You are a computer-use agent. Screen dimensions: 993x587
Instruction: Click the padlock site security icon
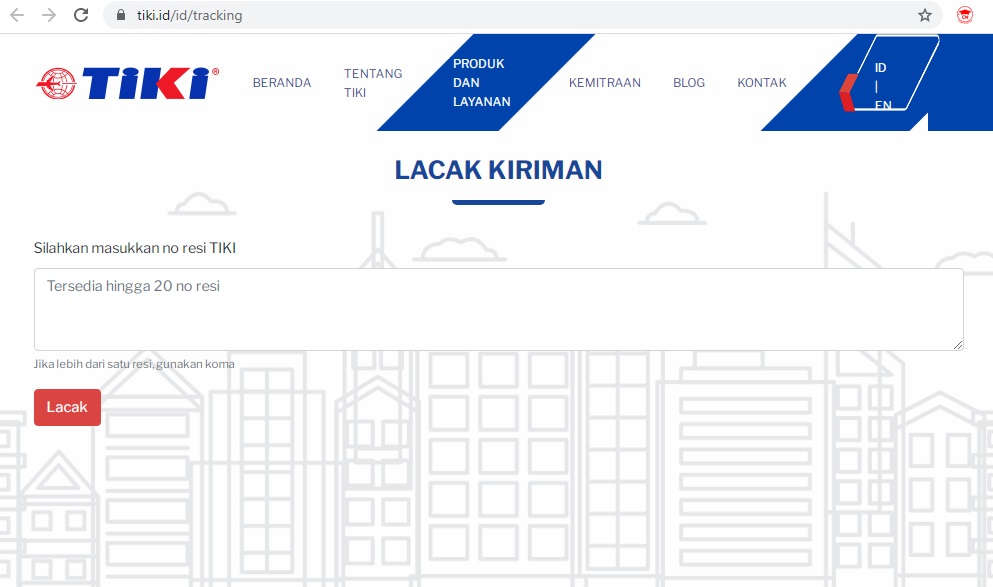(x=120, y=15)
